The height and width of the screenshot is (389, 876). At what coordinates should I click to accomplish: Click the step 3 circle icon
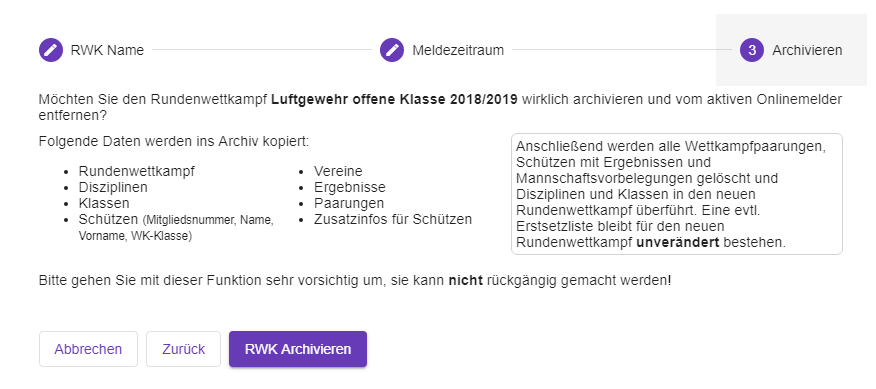[x=752, y=50]
